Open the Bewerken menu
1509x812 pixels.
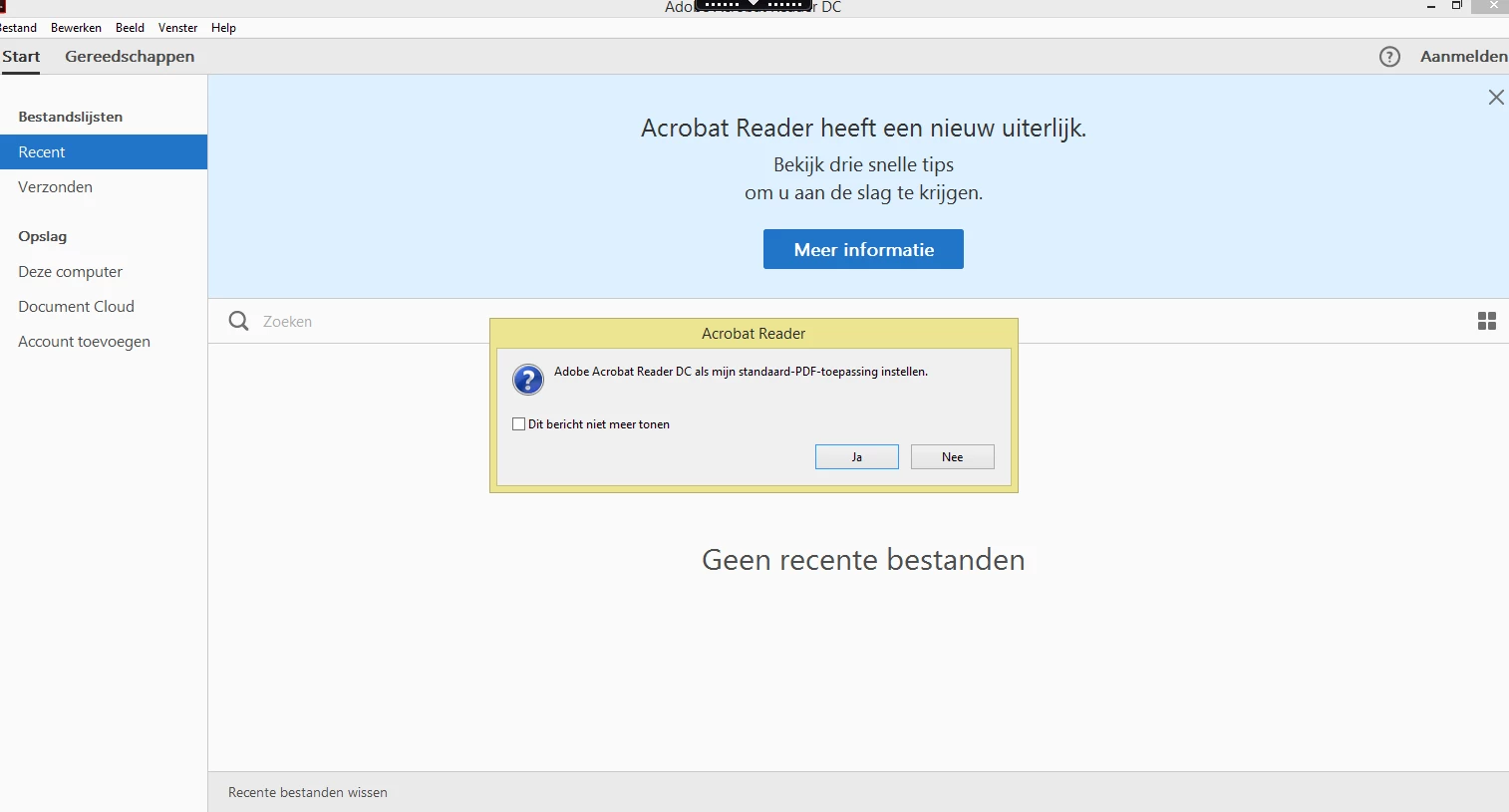pyautogui.click(x=76, y=28)
